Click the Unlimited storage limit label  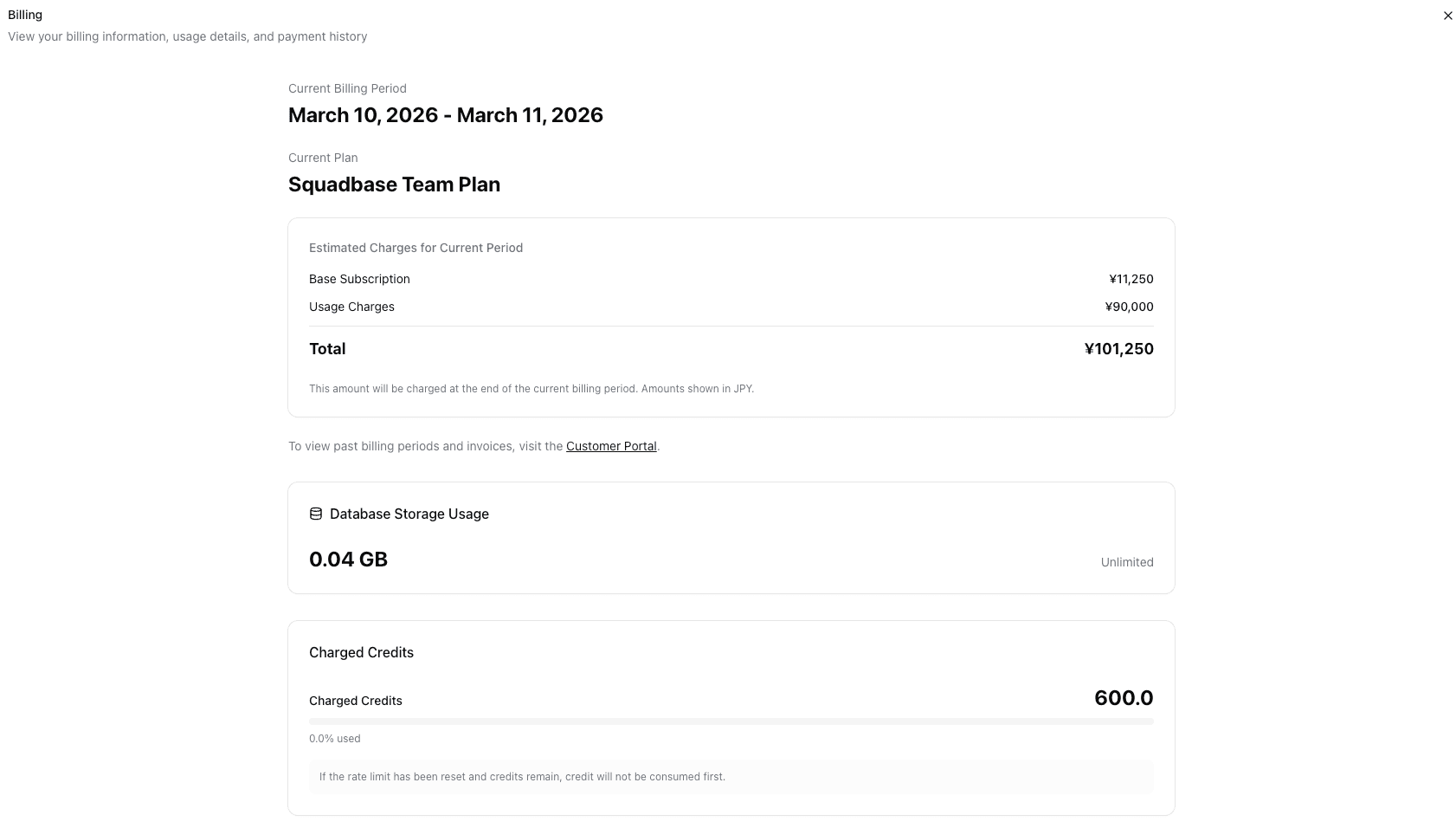point(1126,562)
